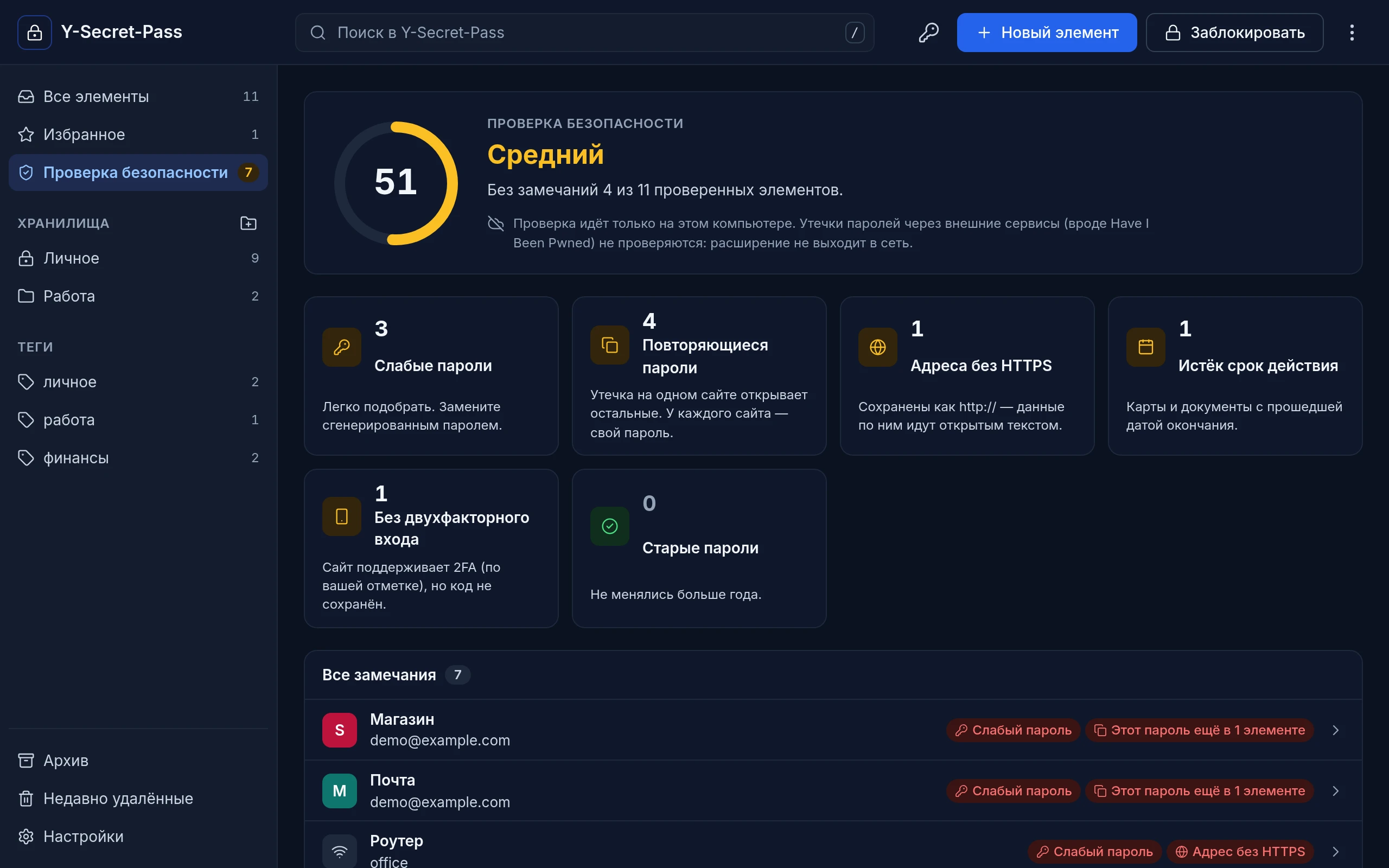
Task: Filter by tag финансы
Action: 138,457
